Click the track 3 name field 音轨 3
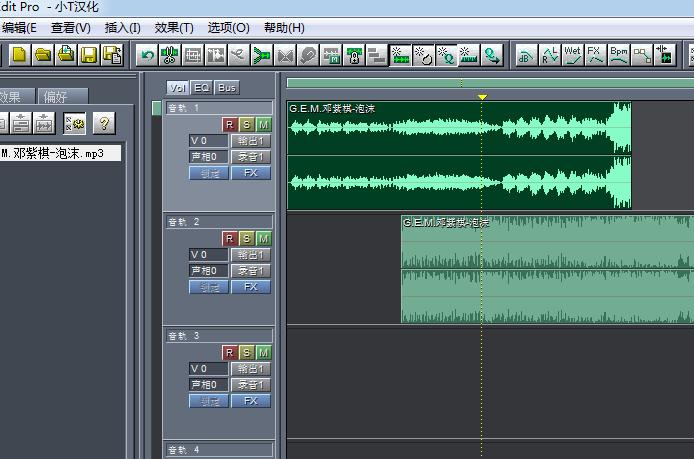Viewport: 694px width, 459px height. [x=220, y=336]
